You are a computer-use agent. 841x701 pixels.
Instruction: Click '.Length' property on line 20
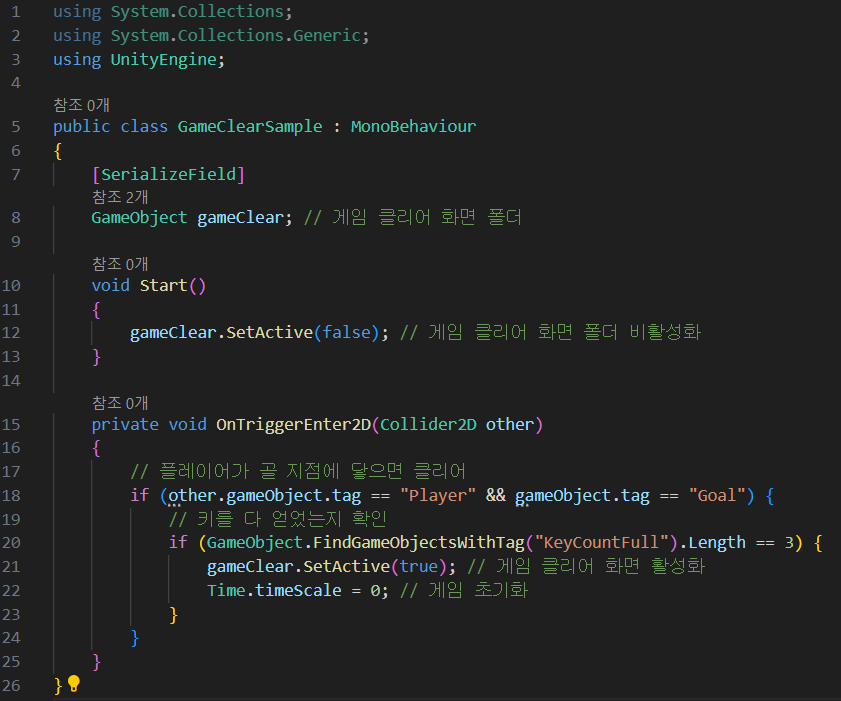(x=712, y=543)
